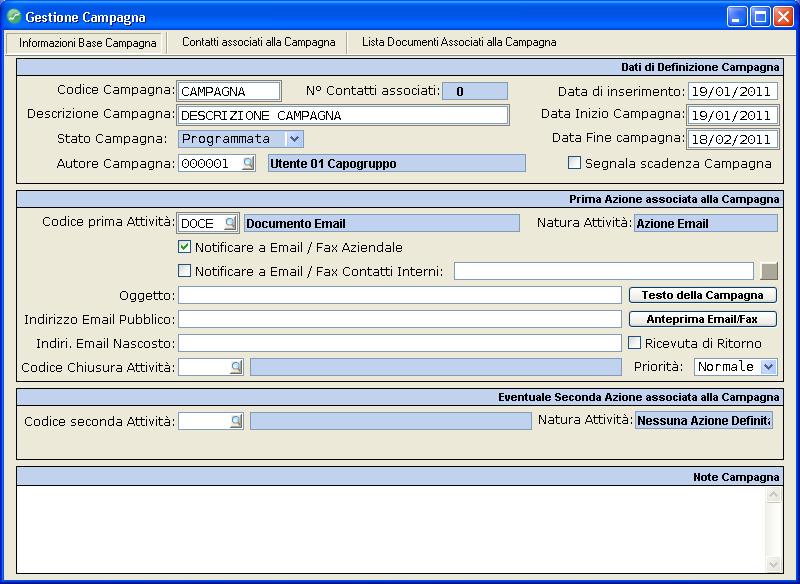800x584 pixels.
Task: Open Contatti associati alla Campagna tab
Action: coord(259,42)
